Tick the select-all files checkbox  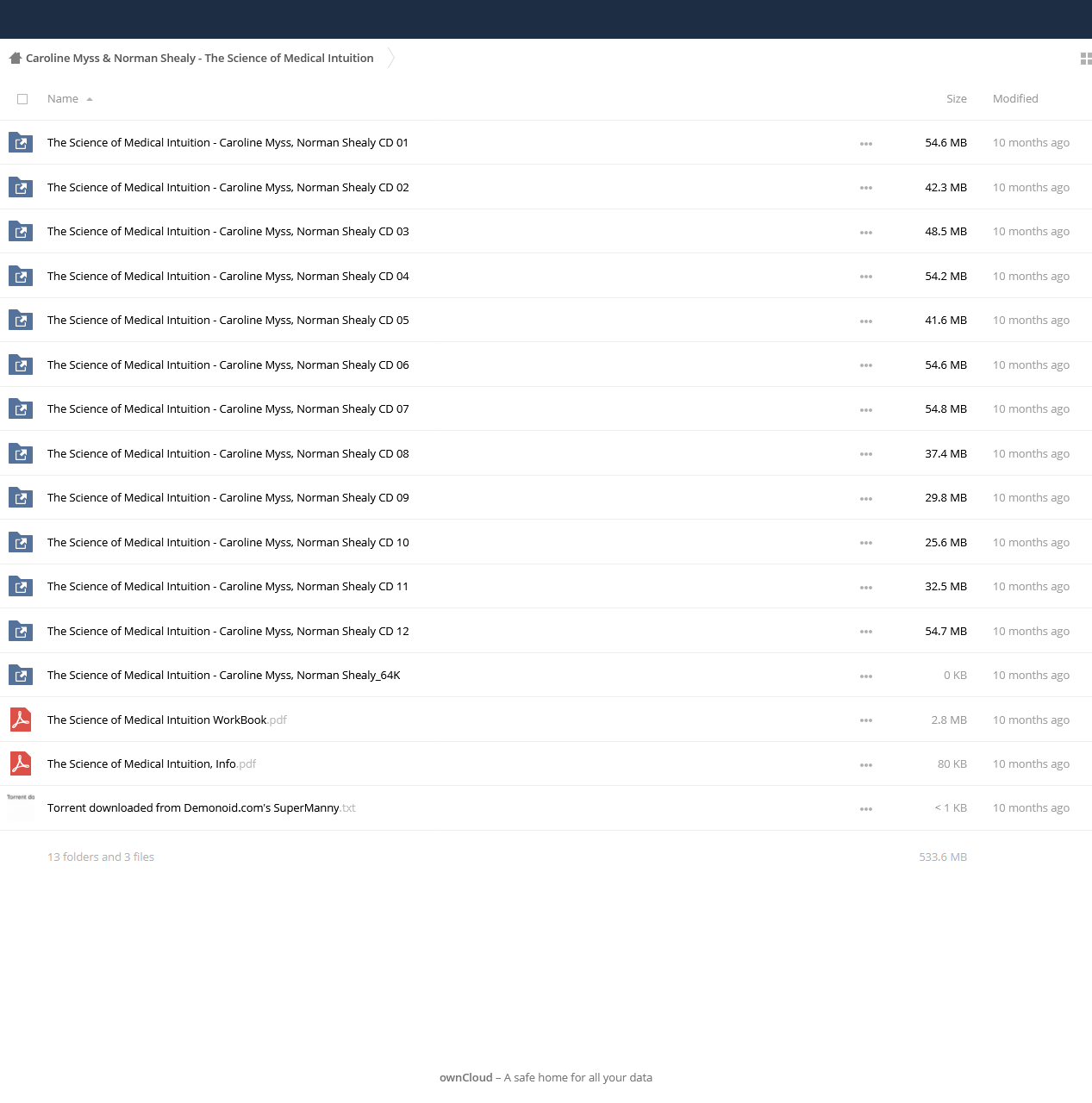coord(22,99)
